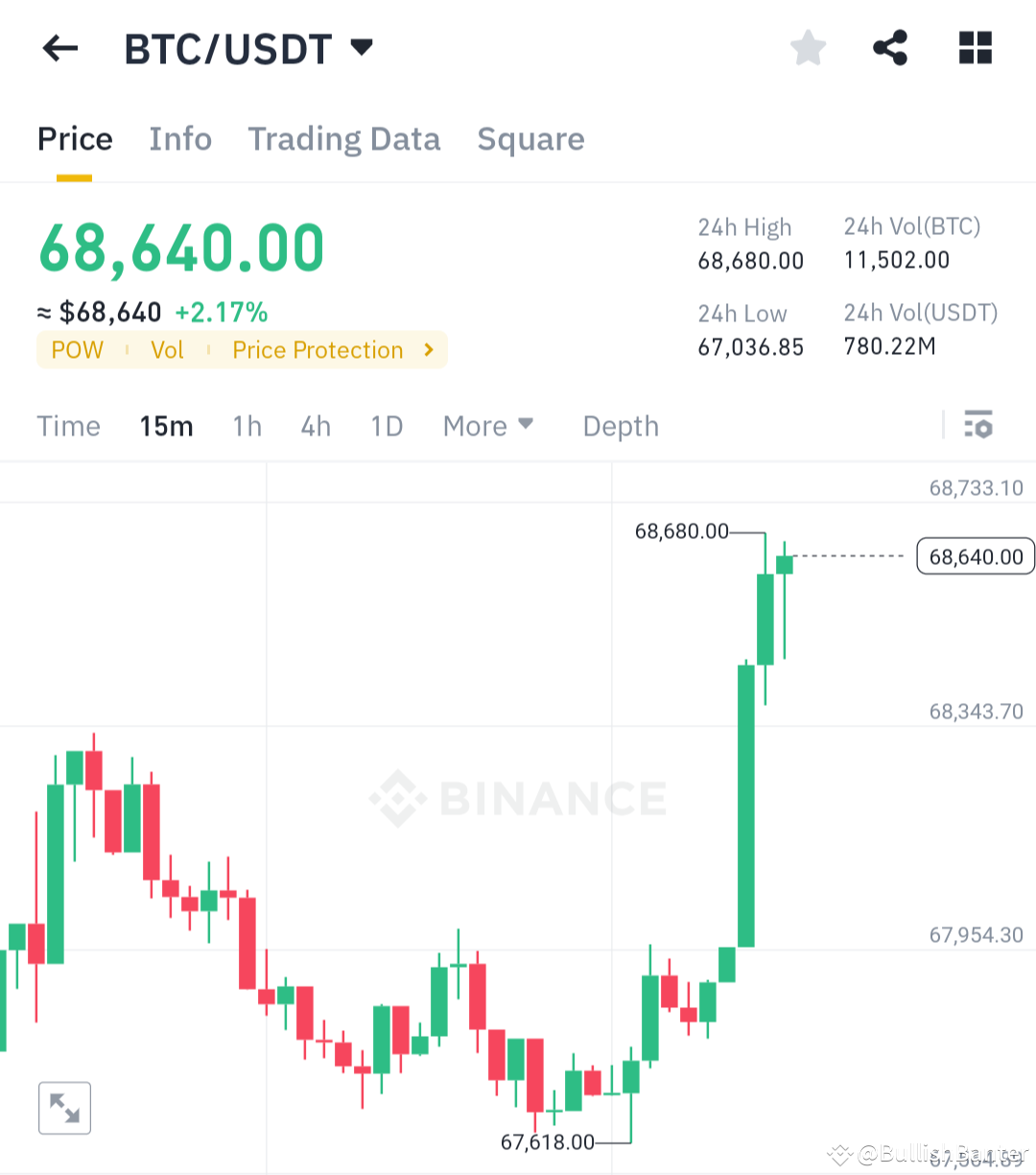Click the back arrow to exit chart
The width and height of the screenshot is (1036, 1175).
(59, 48)
